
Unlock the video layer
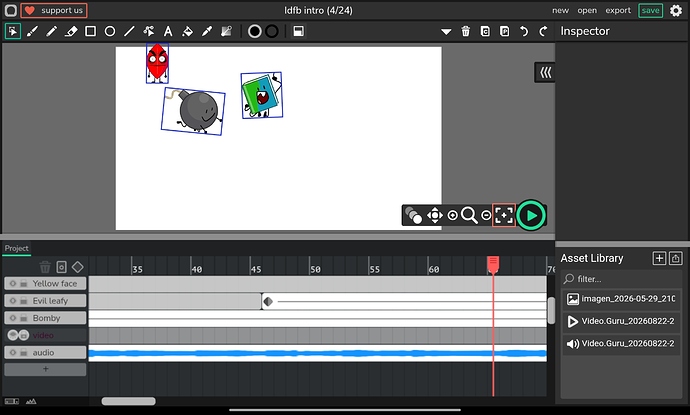coord(24,335)
